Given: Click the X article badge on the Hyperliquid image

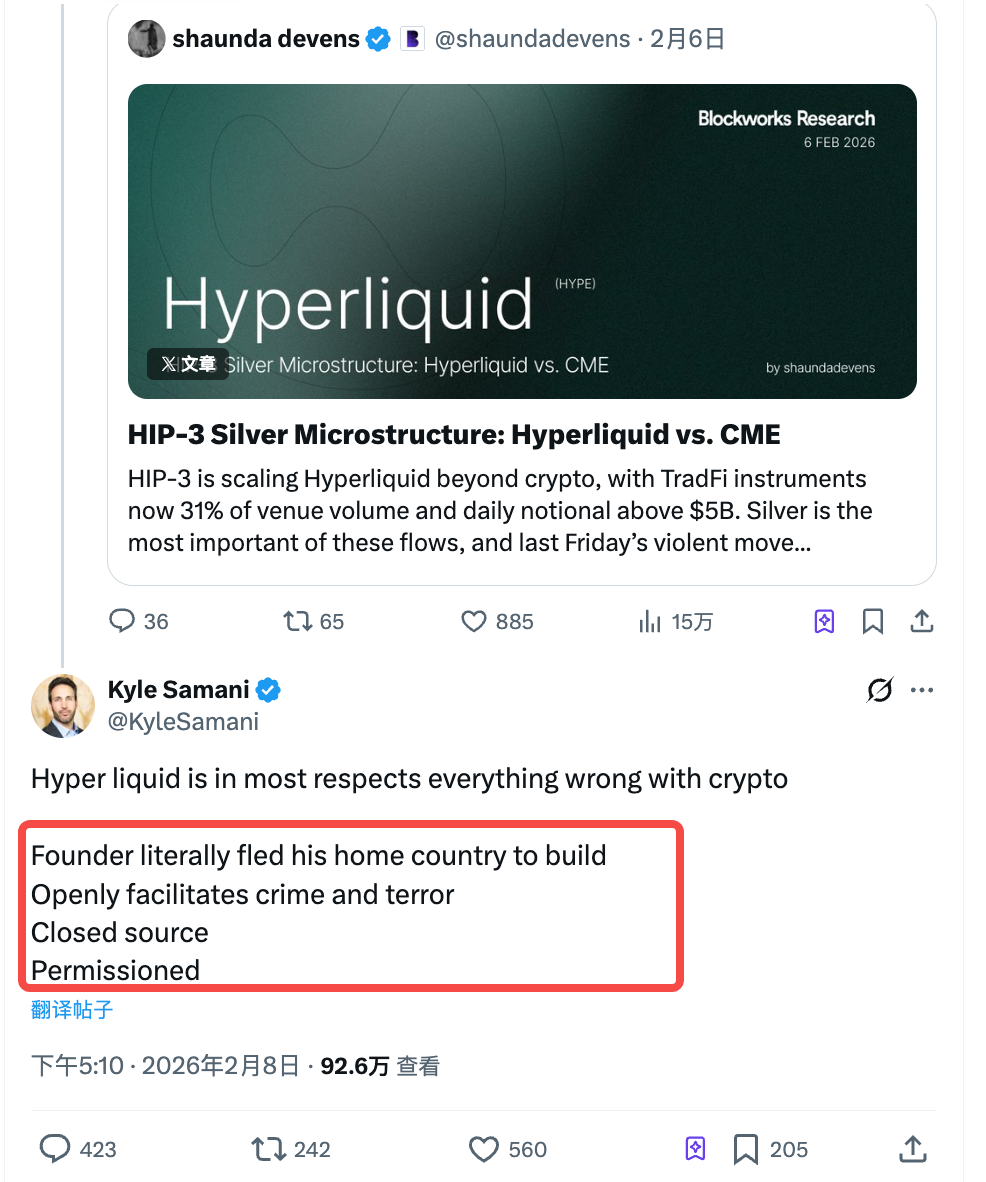Looking at the screenshot, I should coord(186,364).
